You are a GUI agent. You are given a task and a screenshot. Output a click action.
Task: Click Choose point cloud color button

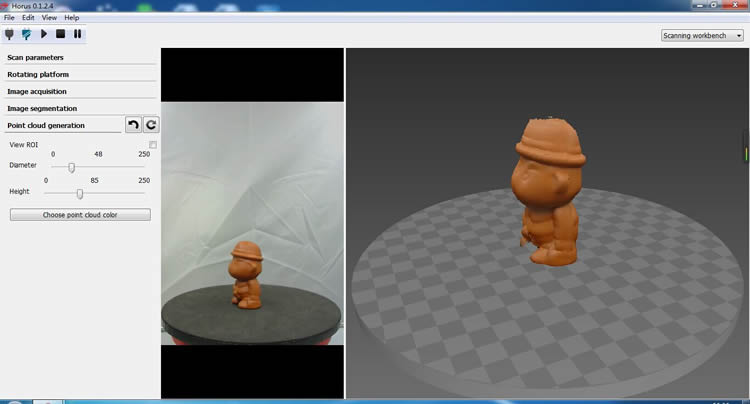pyautogui.click(x=80, y=215)
